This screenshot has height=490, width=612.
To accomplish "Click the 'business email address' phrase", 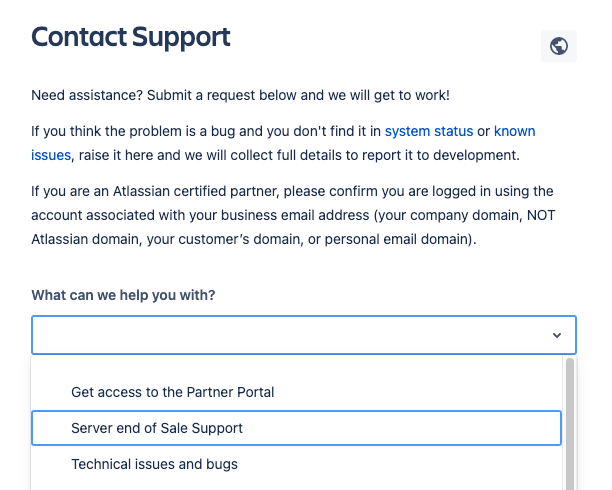I will 295,215.
